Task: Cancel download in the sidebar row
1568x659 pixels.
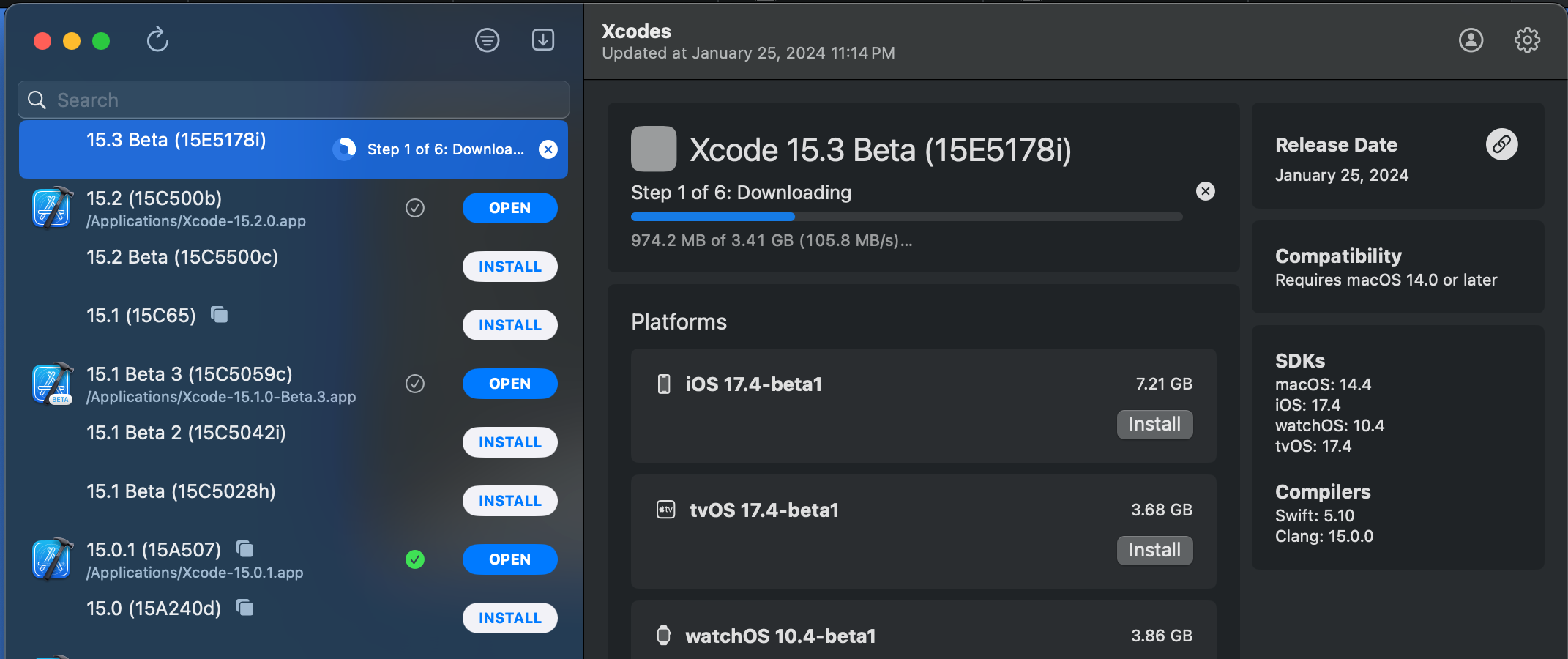Action: pos(548,149)
